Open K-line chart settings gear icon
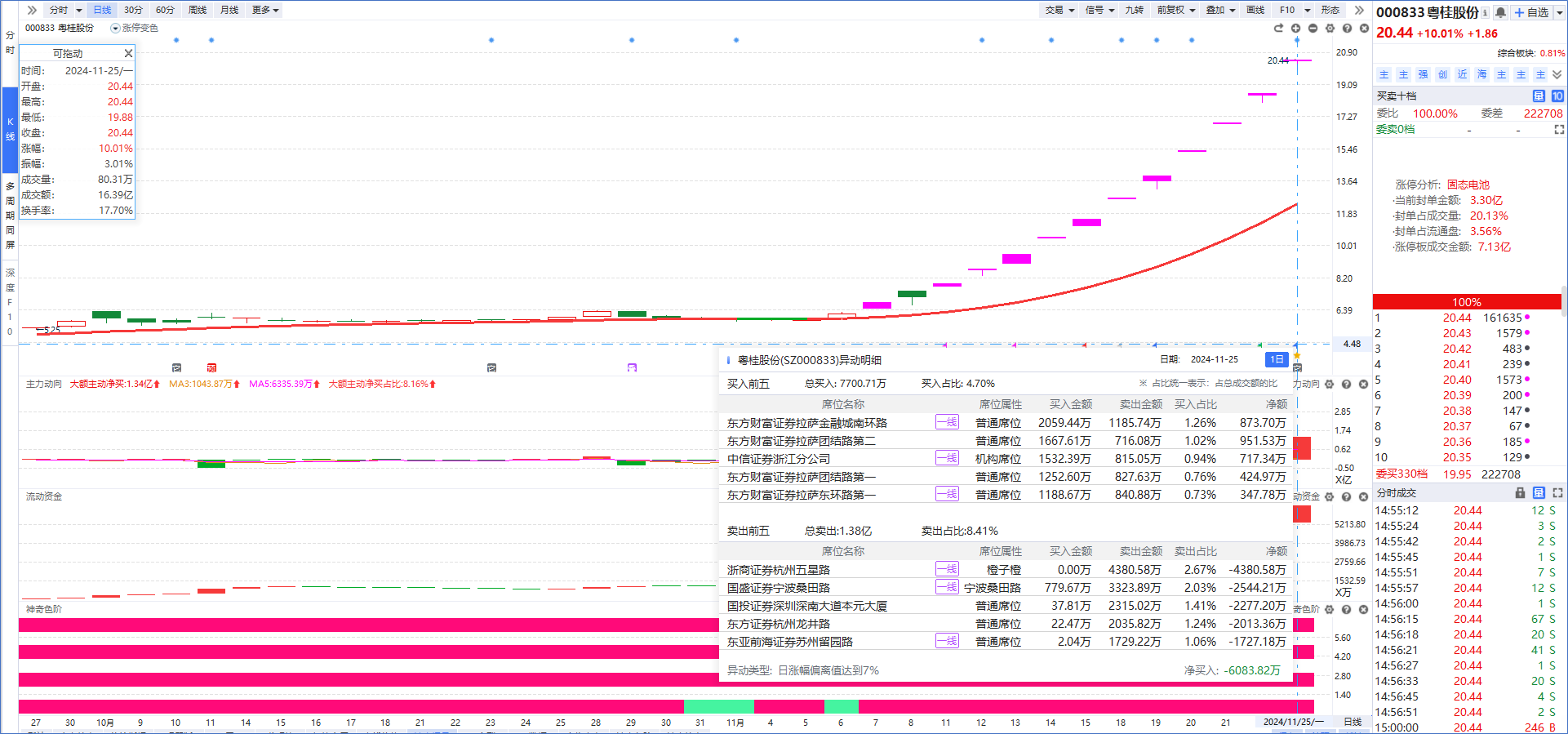Image resolution: width=1568 pixels, height=734 pixels. 1330,29
